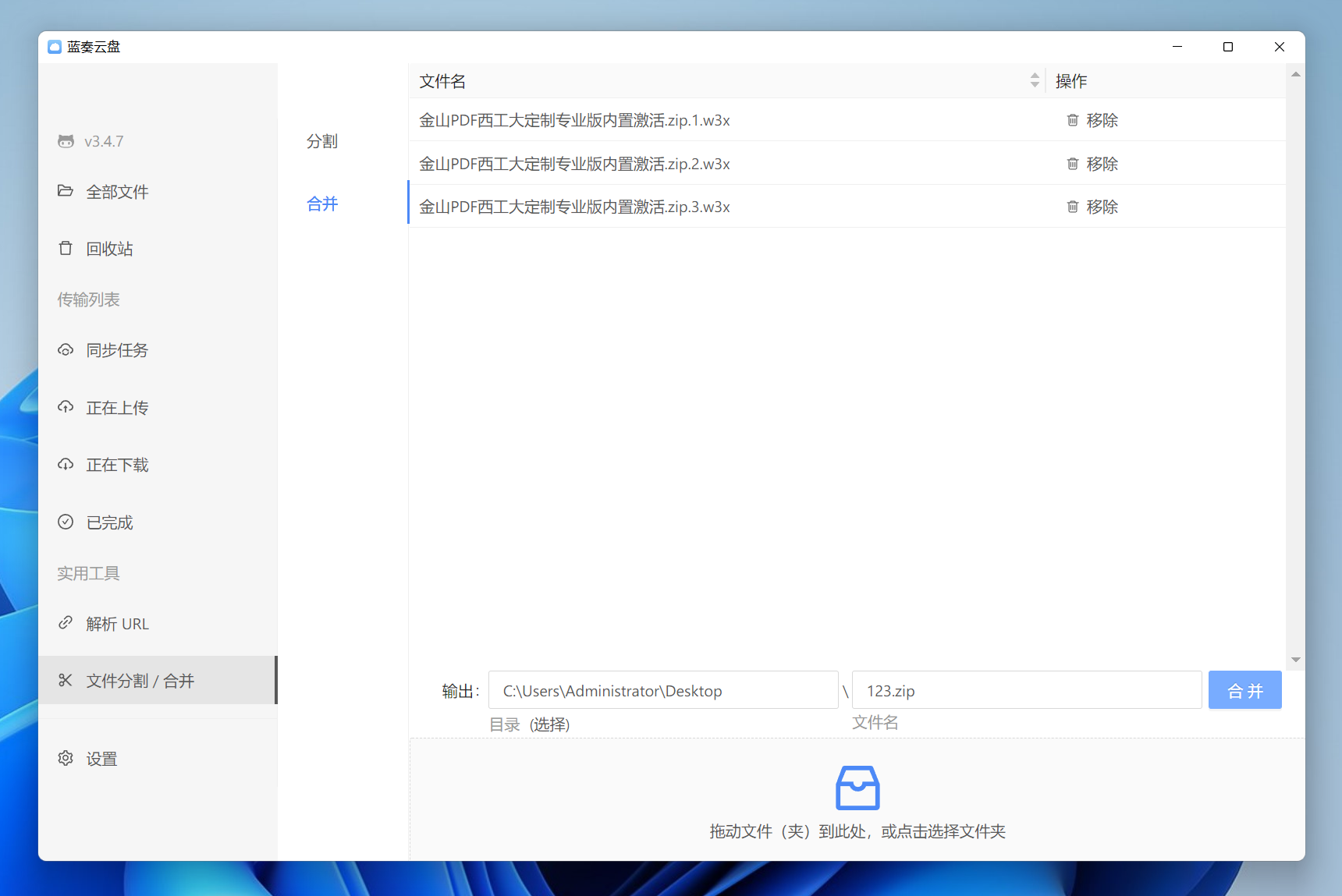Maximize the 蓝奏云盘 window
Screen dimensions: 1342x896
tap(1228, 47)
